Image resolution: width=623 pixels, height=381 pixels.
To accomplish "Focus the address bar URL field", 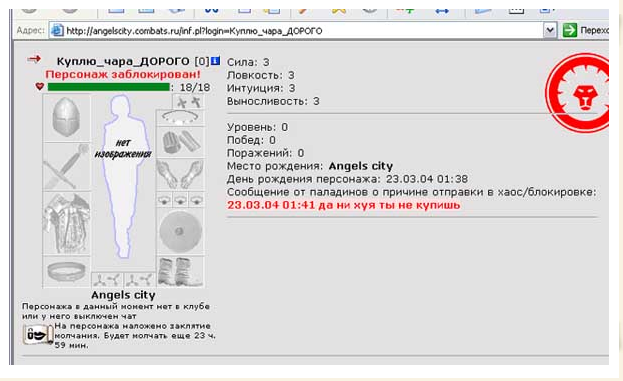I will pos(296,30).
